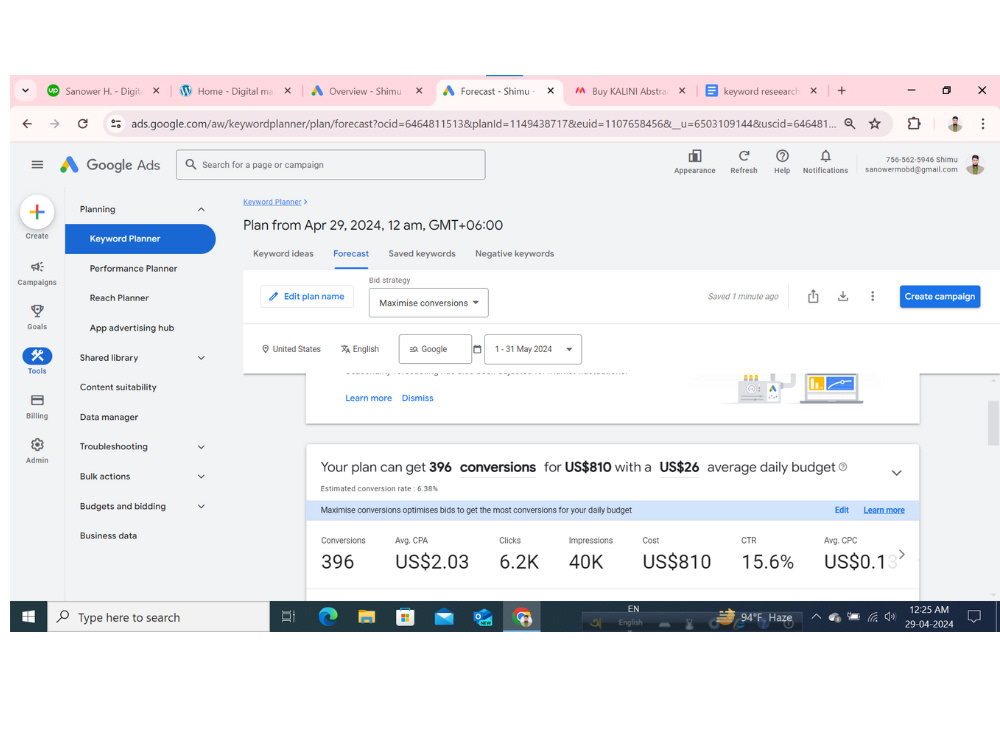Open Microsoft Edge from the taskbar
Viewport: 1000px width, 750px height.
point(328,617)
